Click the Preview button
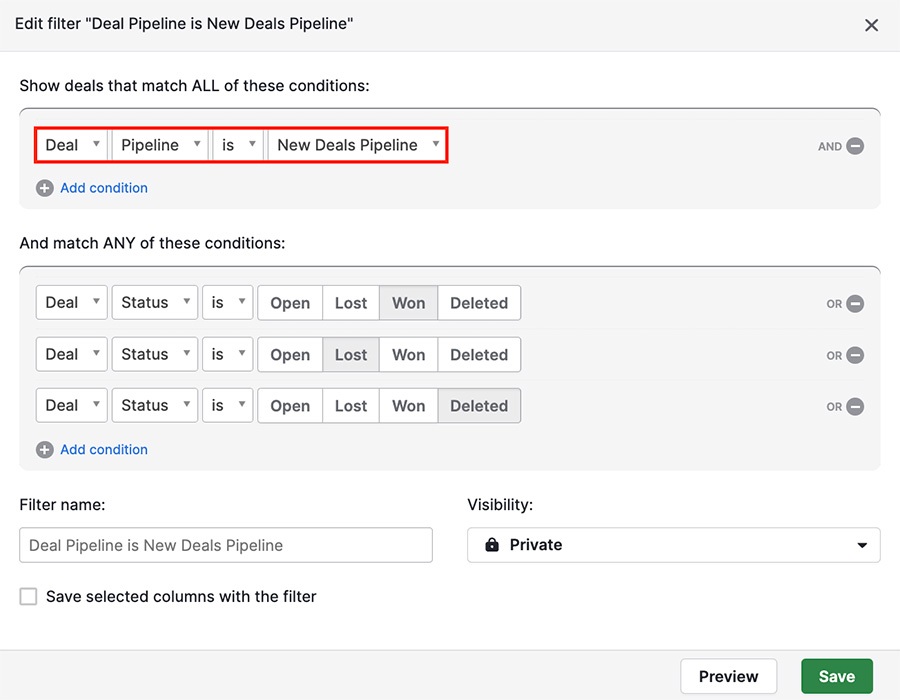 click(x=729, y=676)
